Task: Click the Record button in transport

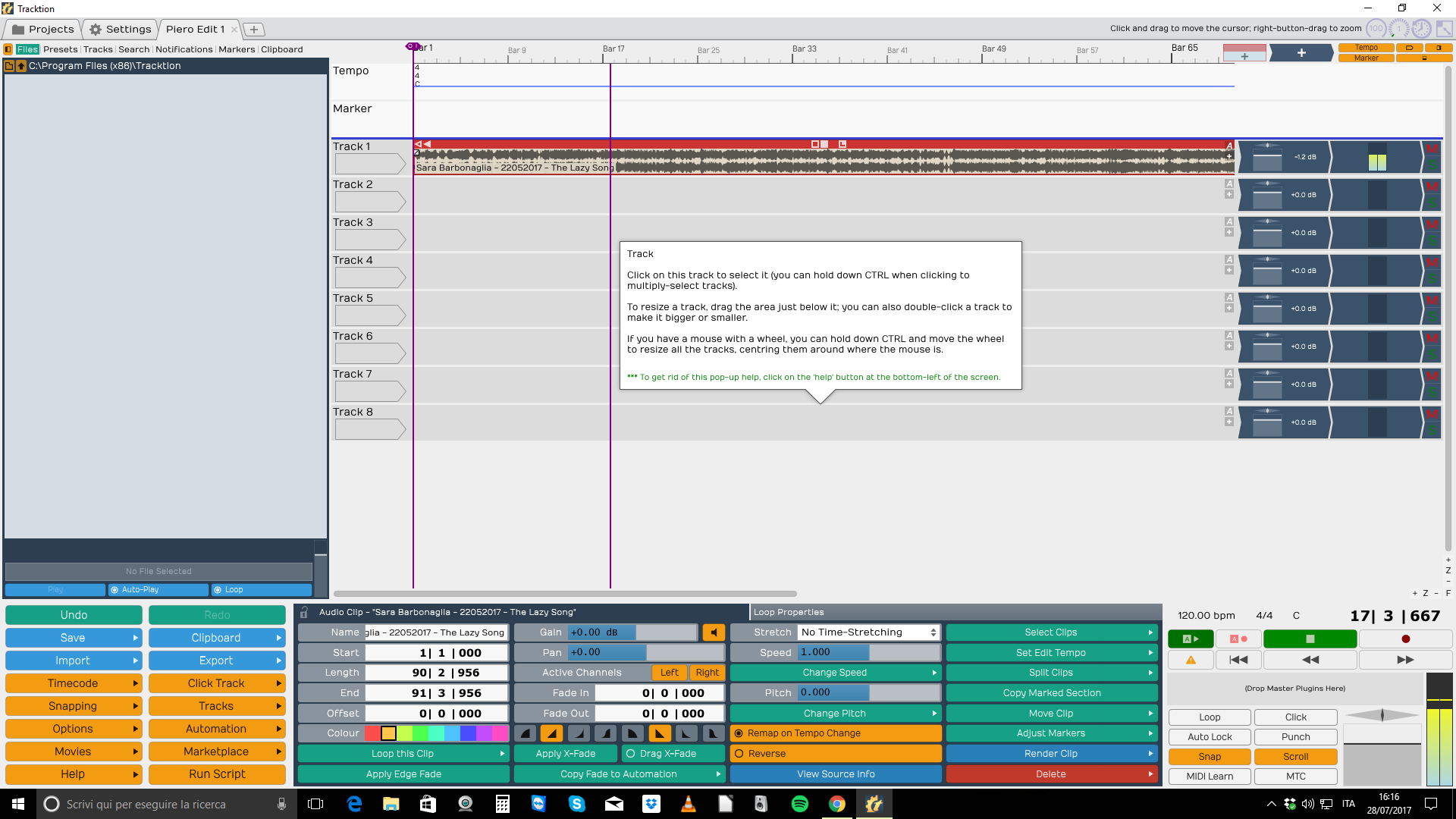Action: point(1405,639)
